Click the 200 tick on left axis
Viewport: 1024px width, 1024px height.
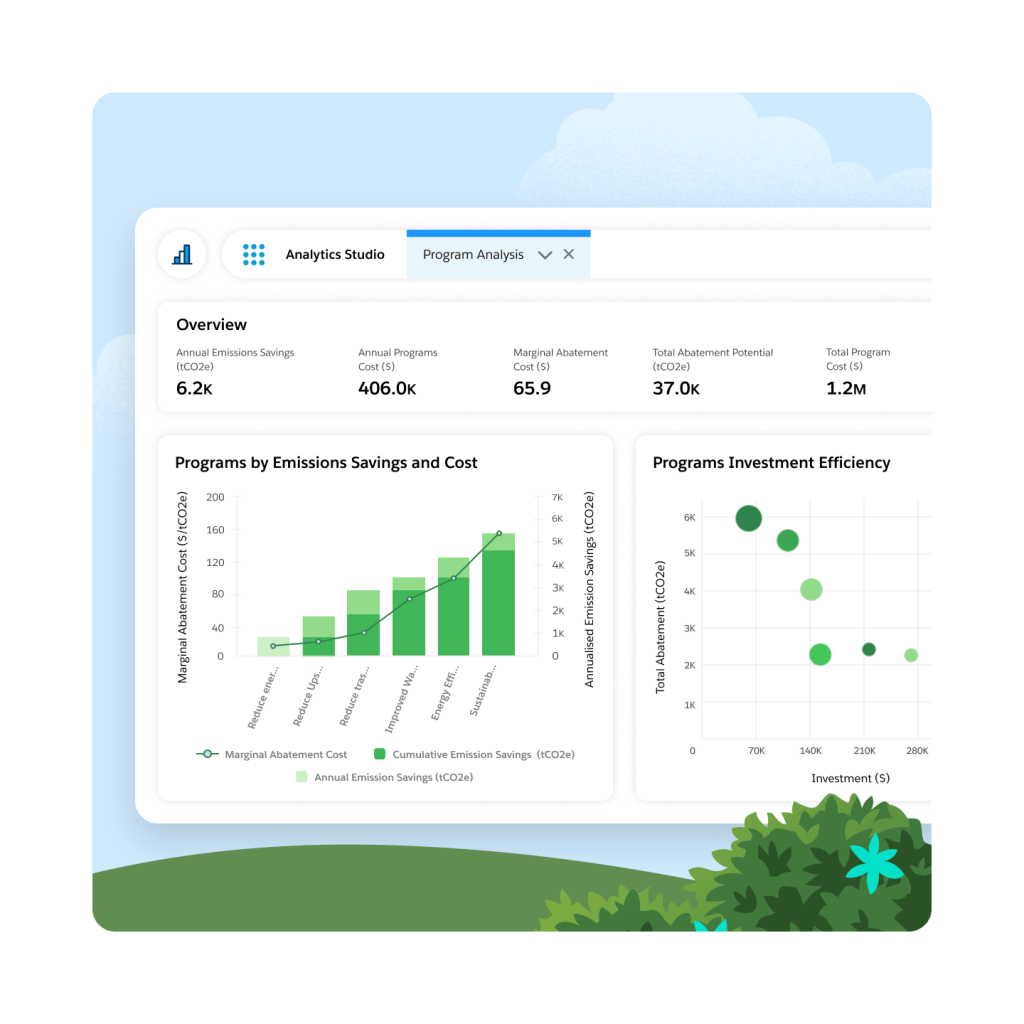coord(215,497)
